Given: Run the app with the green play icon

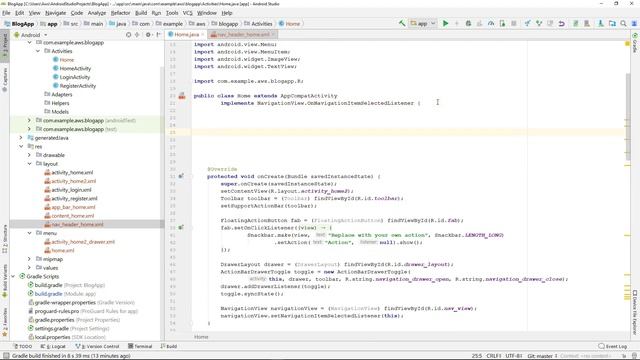Looking at the screenshot, I should (x=446, y=24).
